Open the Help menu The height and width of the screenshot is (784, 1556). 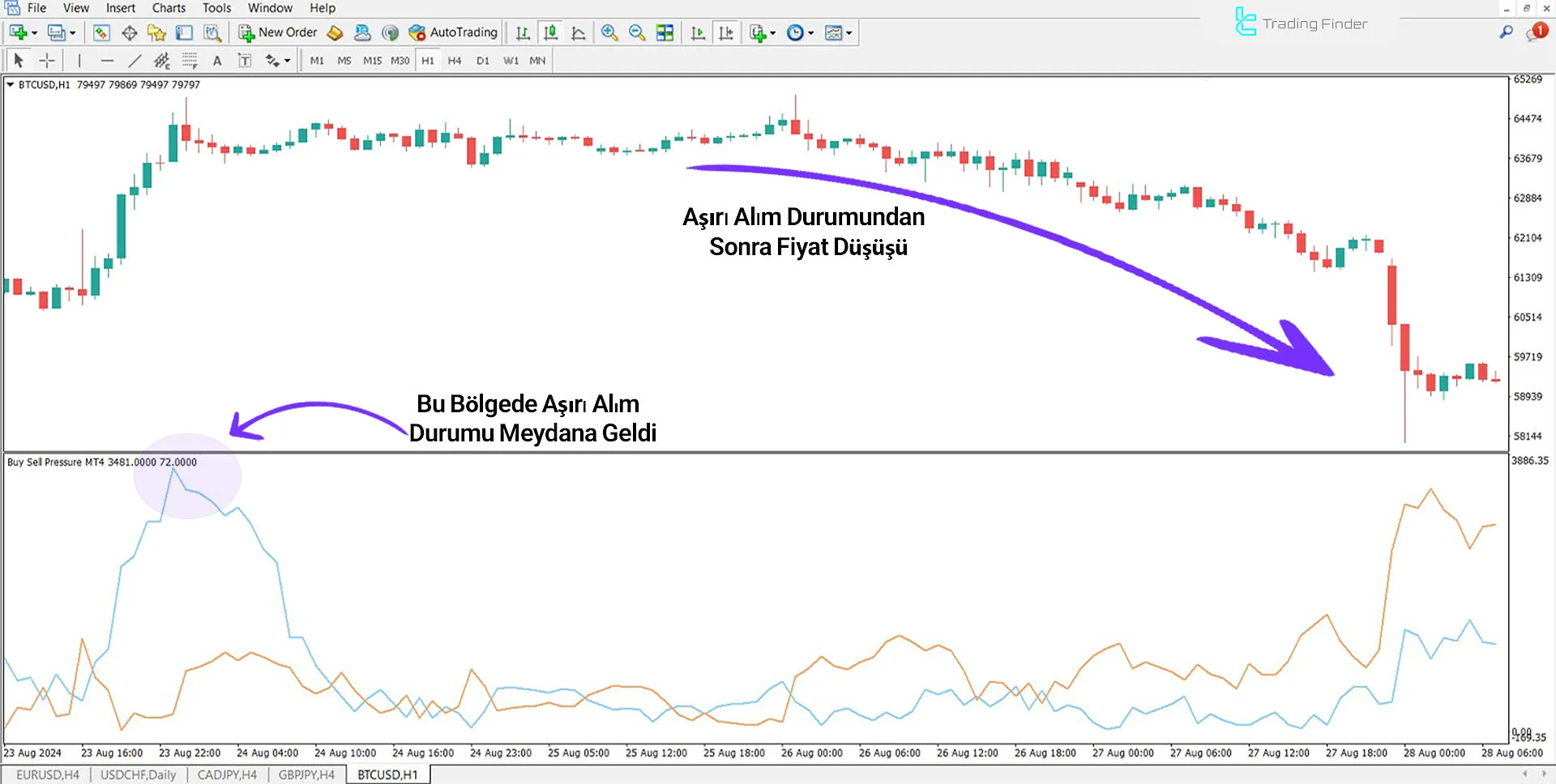pyautogui.click(x=323, y=8)
